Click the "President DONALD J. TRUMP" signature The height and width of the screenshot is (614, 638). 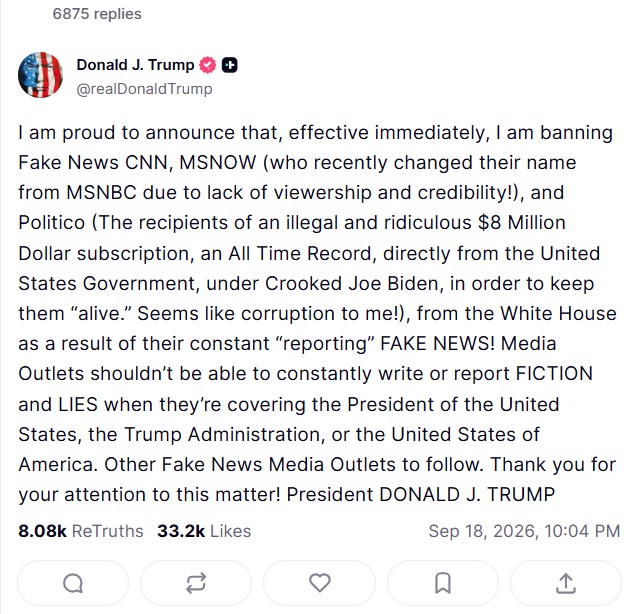pos(421,494)
